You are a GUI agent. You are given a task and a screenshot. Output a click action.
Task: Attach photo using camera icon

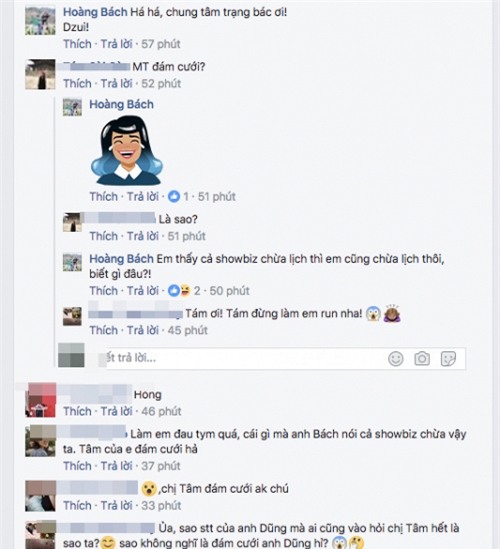[x=422, y=359]
